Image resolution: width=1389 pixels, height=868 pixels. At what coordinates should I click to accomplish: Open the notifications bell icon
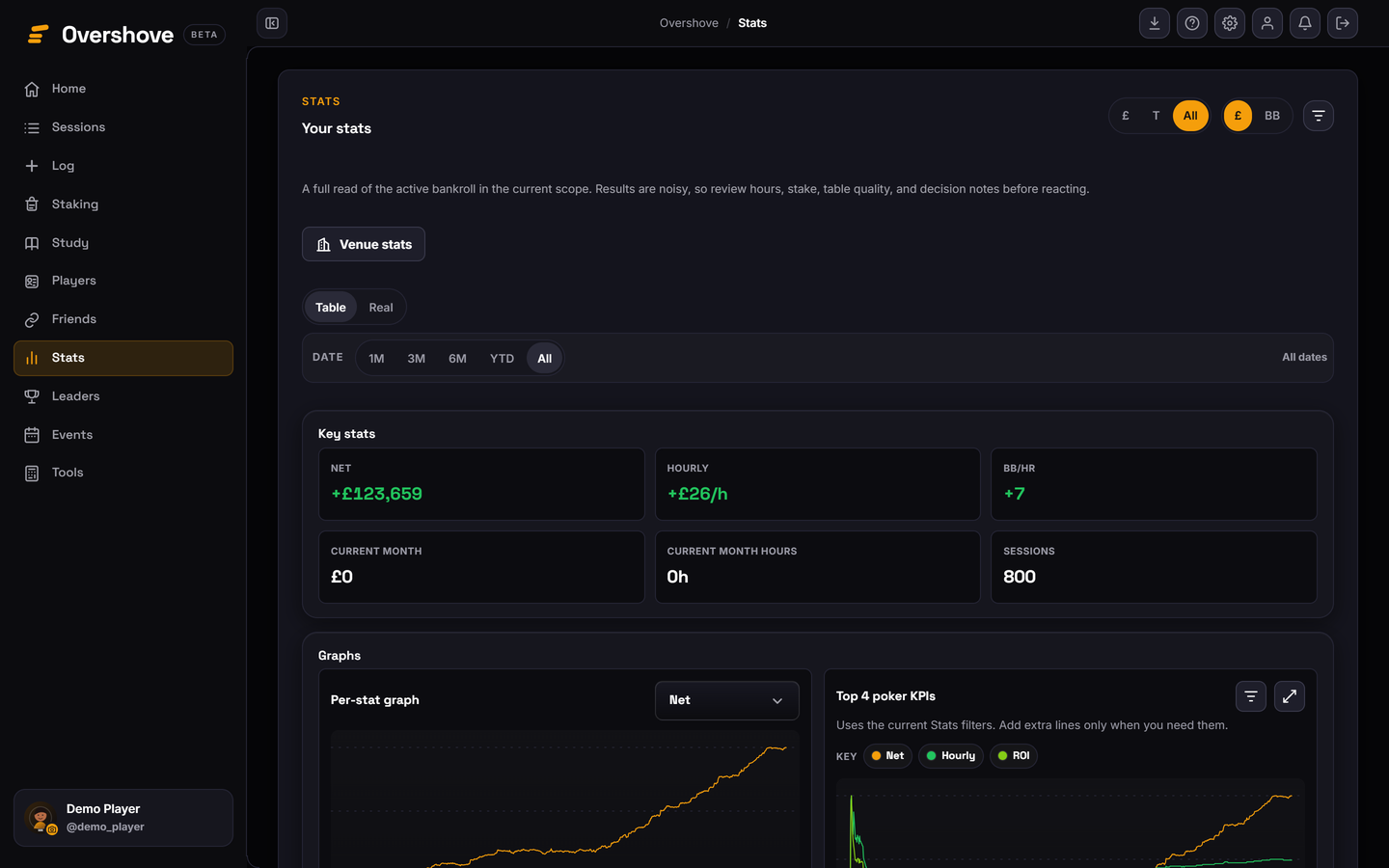(1305, 23)
